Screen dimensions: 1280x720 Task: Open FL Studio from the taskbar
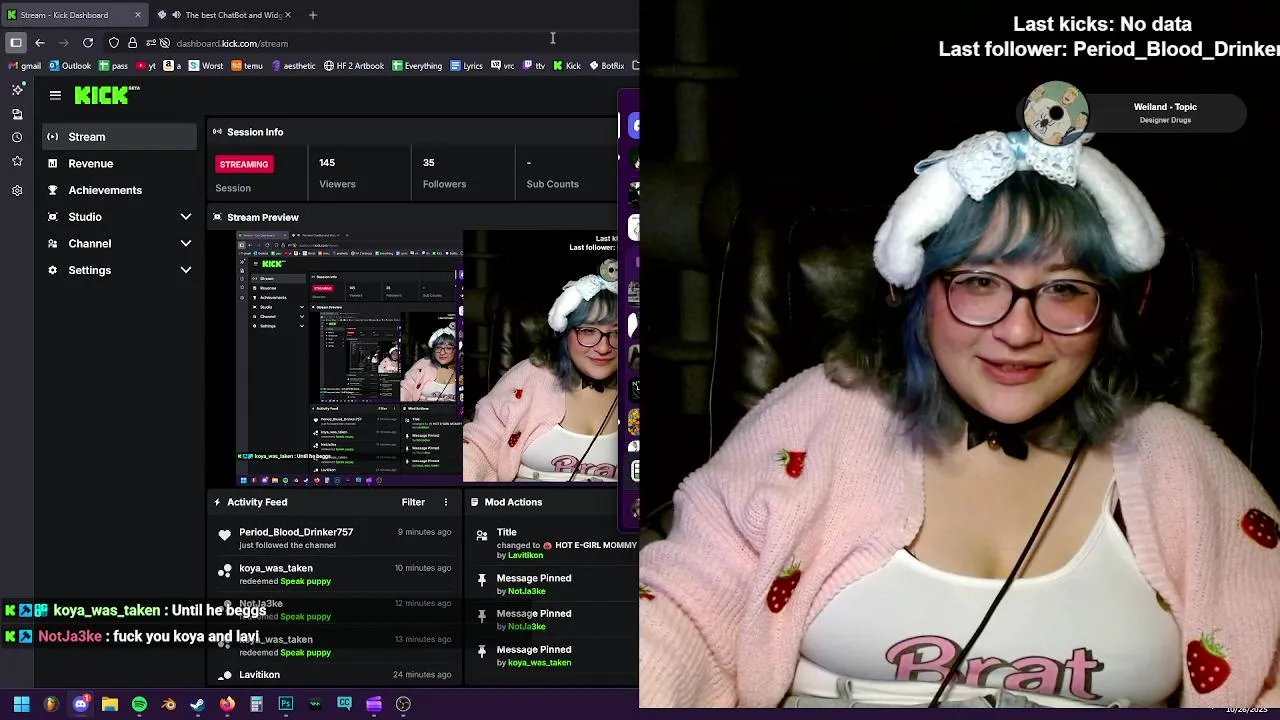pos(51,704)
